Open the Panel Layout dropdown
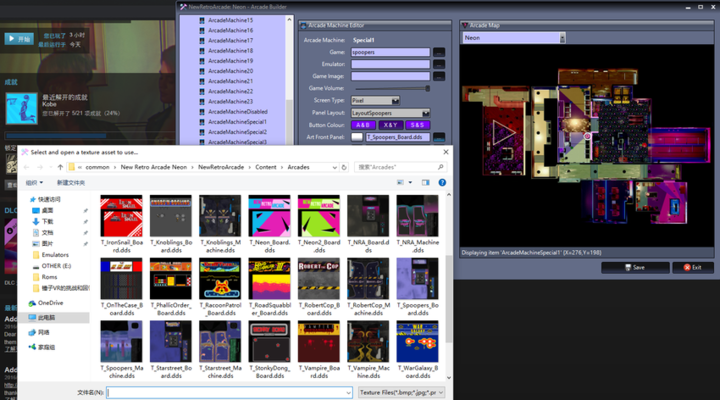 point(426,113)
